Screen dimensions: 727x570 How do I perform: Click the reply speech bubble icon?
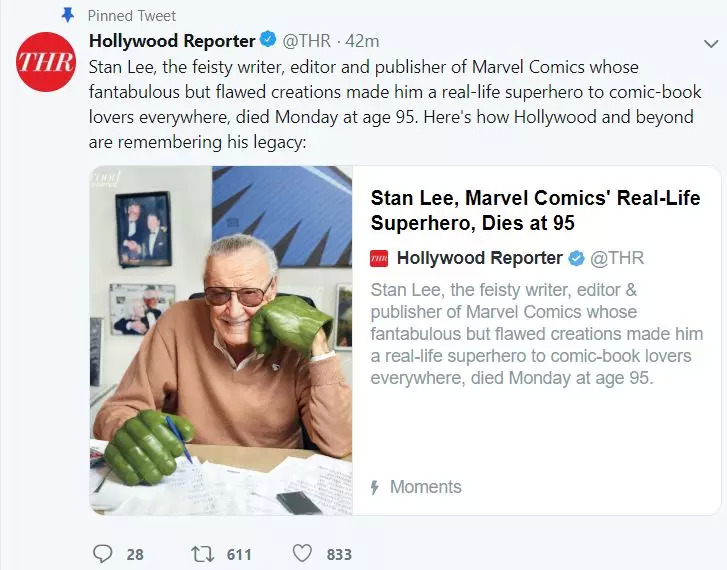click(103, 553)
